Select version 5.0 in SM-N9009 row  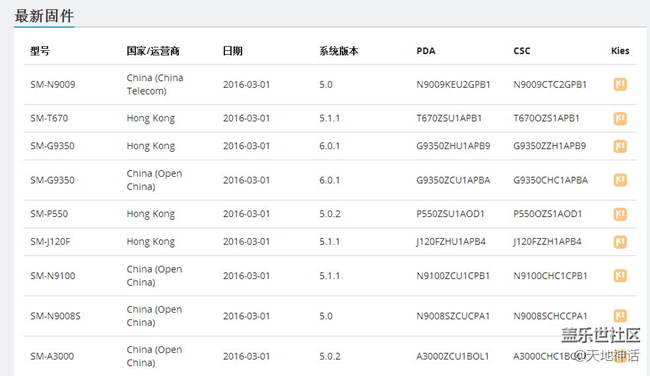pyautogui.click(x=326, y=85)
